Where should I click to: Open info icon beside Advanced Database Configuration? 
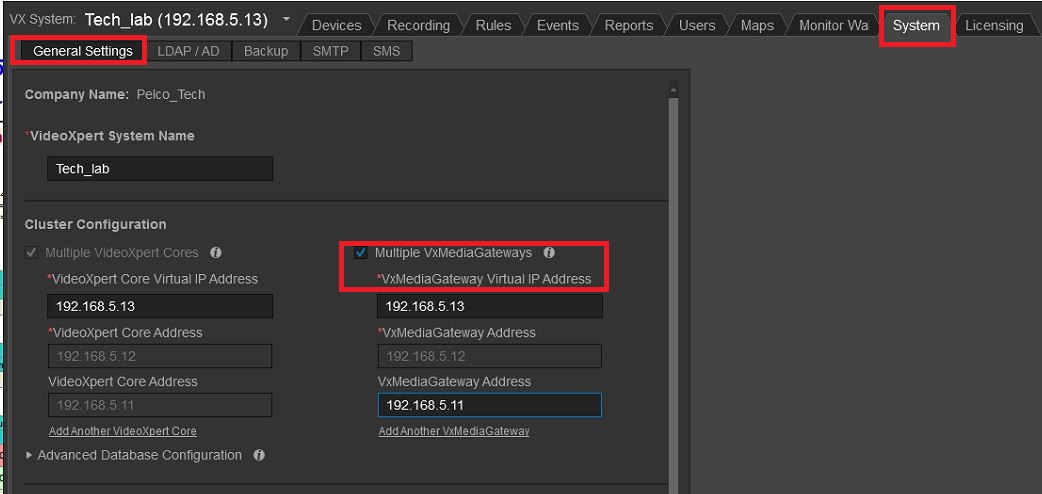(259, 455)
